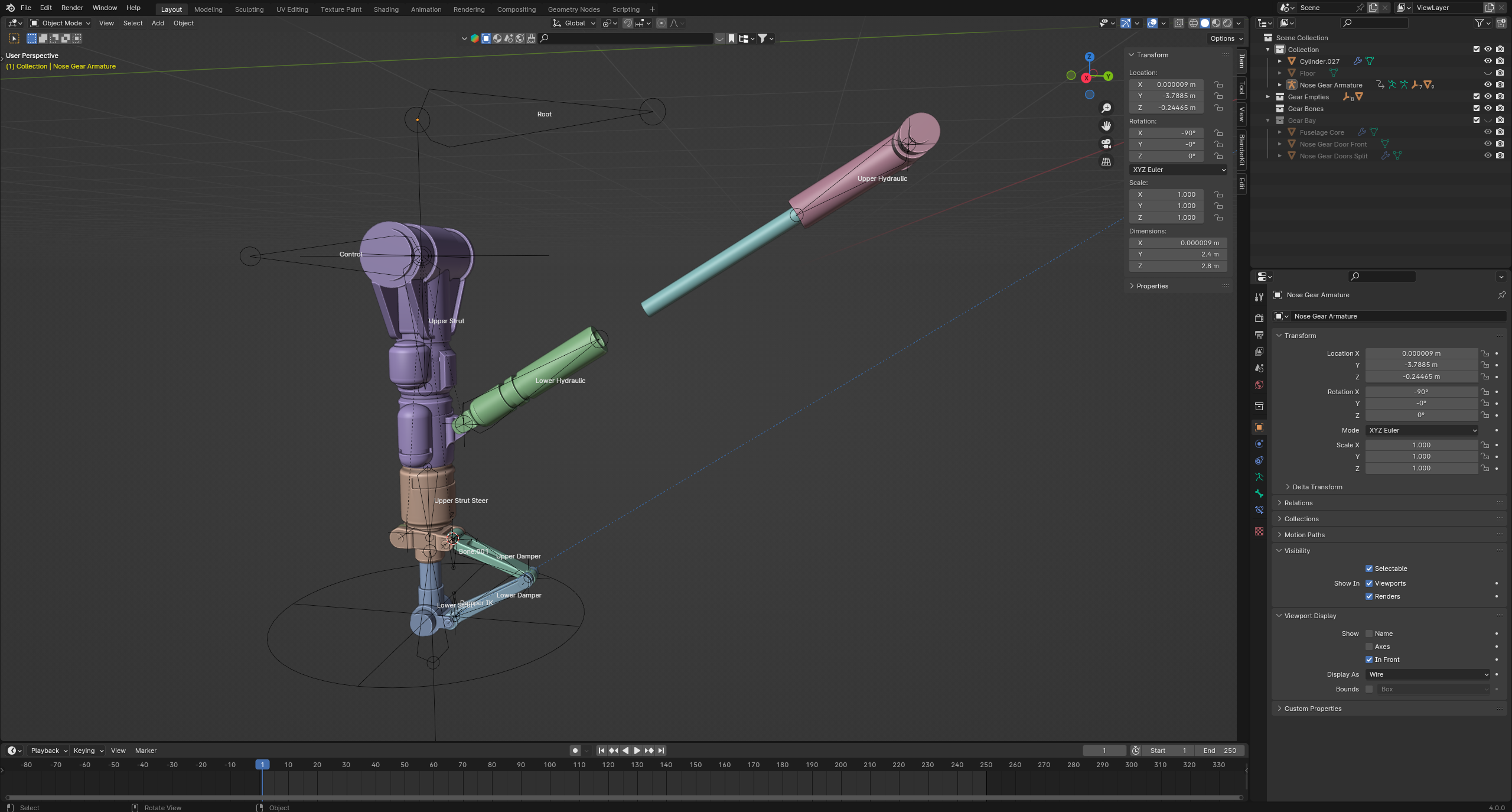Open View Layer properties tab icon
Screen dimensions: 1512x812
1259,351
